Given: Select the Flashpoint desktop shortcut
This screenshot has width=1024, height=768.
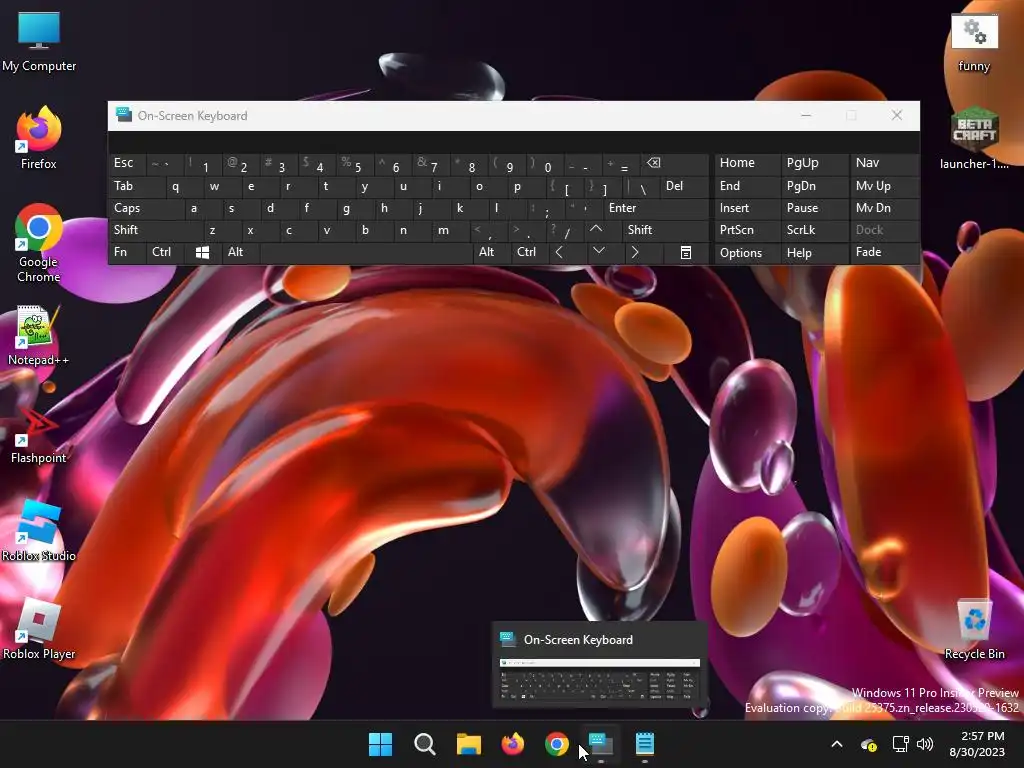Looking at the screenshot, I should 39,434.
